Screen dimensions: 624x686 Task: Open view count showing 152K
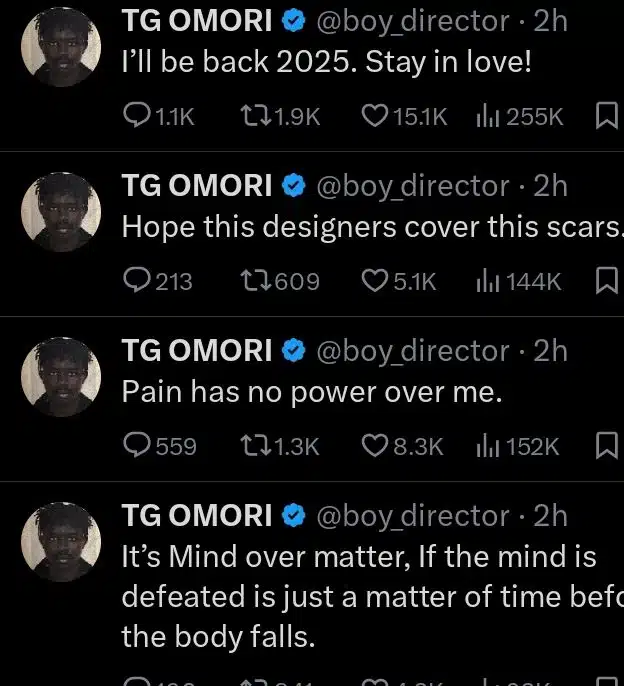coord(487,446)
